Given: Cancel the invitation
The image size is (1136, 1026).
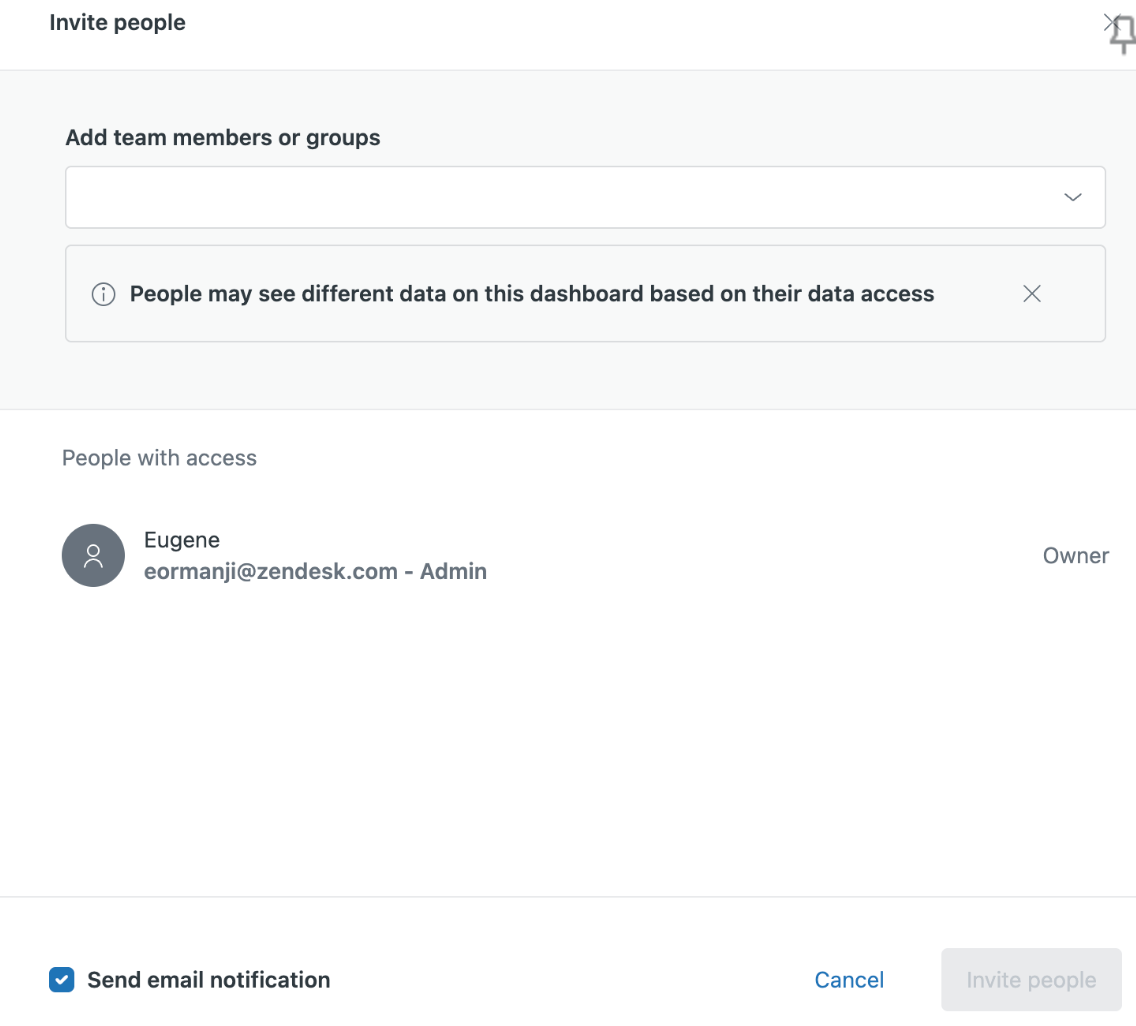Looking at the screenshot, I should (849, 980).
